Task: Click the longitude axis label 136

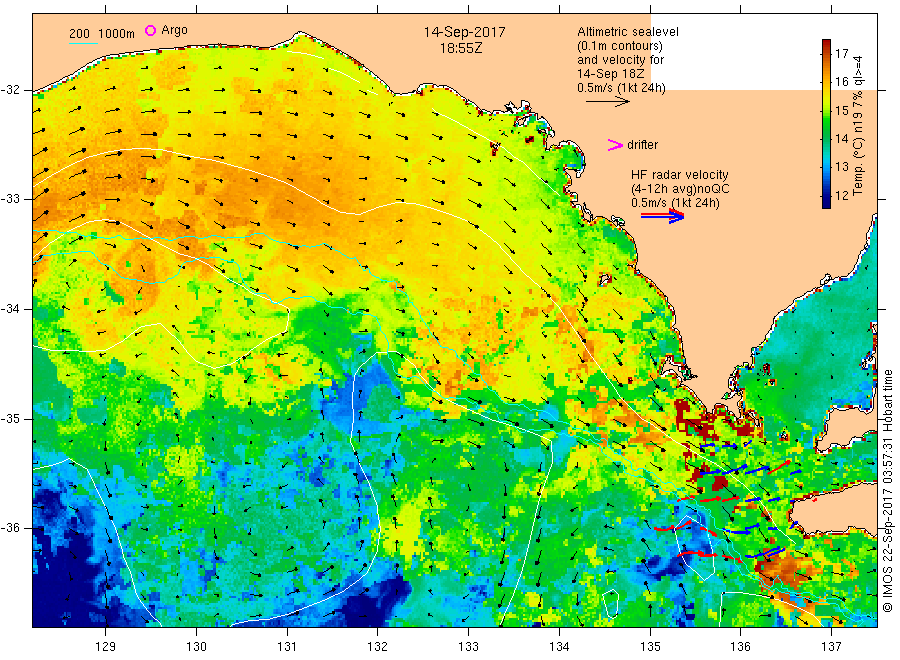Action: click(740, 647)
